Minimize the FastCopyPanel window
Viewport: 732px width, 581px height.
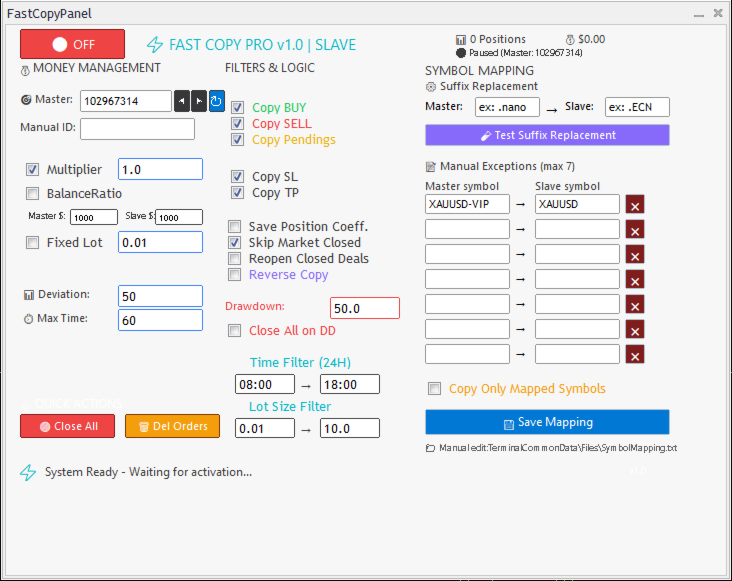(x=699, y=14)
